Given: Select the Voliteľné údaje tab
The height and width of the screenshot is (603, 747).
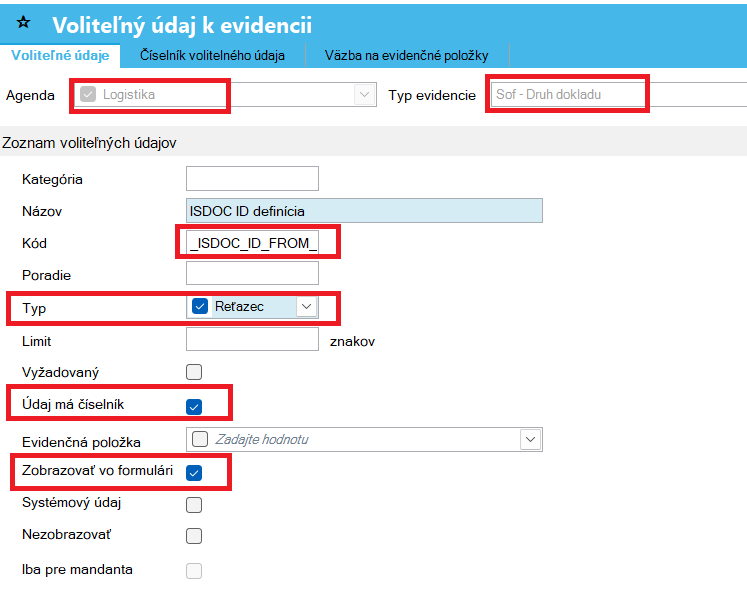Looking at the screenshot, I should coord(61,56).
